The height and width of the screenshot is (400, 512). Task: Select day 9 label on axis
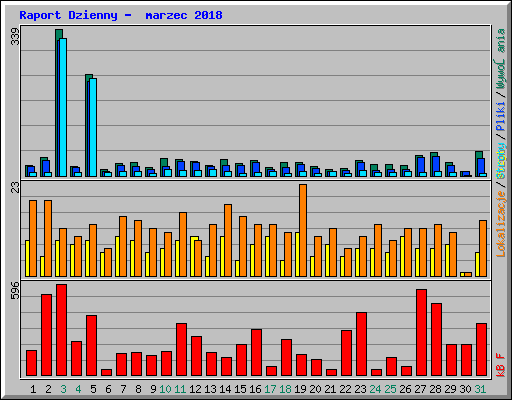point(153,389)
